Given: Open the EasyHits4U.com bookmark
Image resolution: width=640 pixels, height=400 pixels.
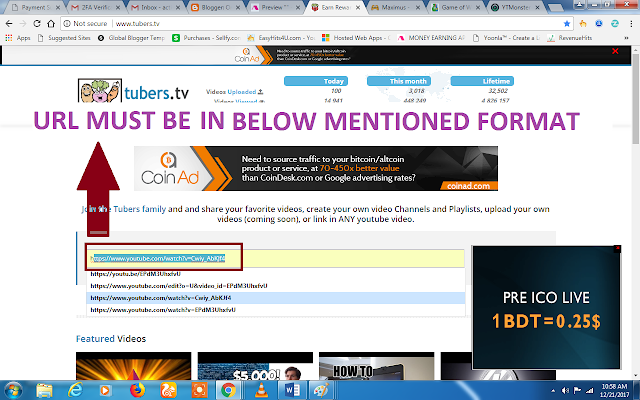Looking at the screenshot, I should pos(281,38).
